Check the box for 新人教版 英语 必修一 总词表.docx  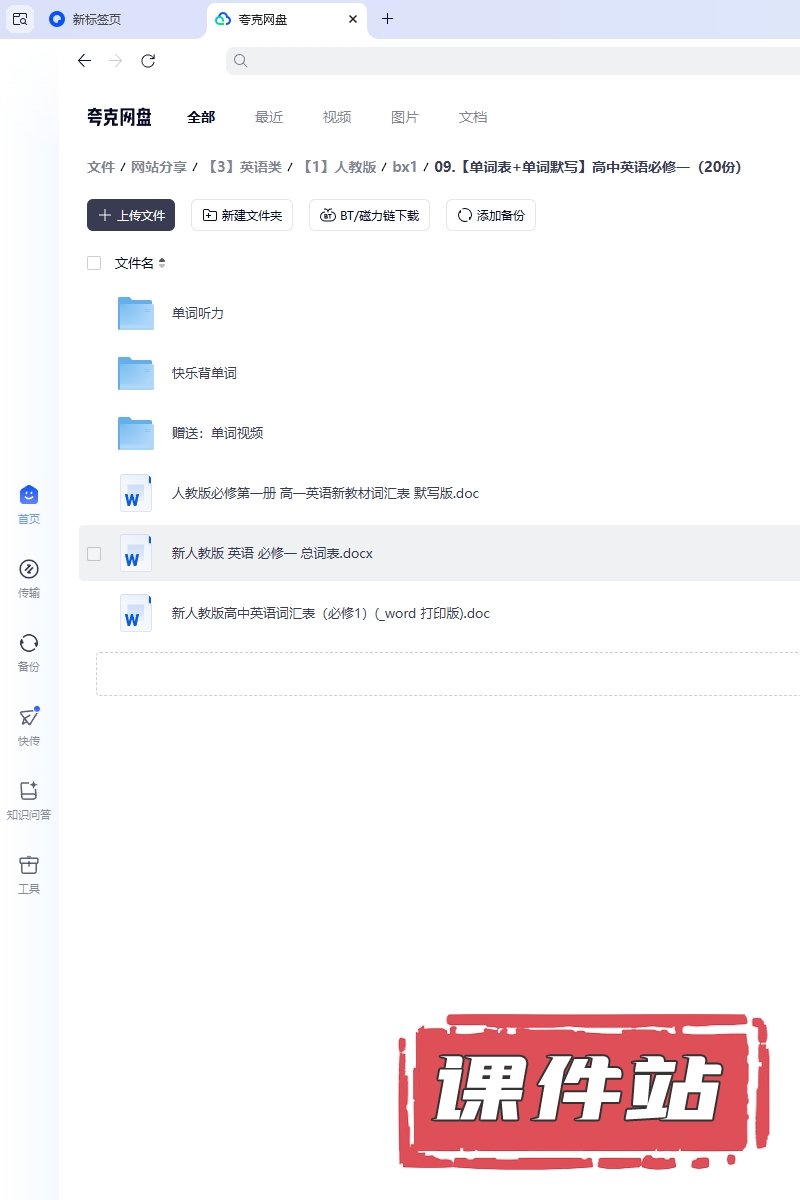(x=94, y=553)
